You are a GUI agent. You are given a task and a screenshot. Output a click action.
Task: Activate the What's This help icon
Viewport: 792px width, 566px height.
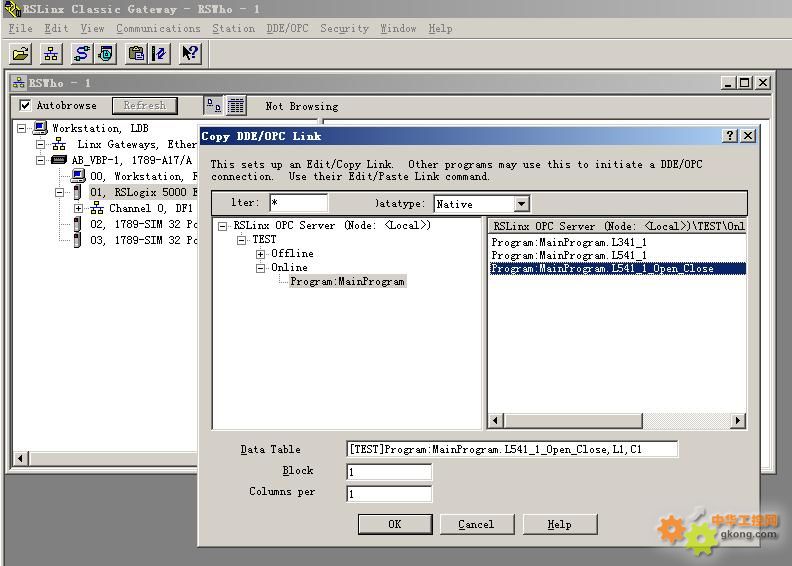(190, 53)
